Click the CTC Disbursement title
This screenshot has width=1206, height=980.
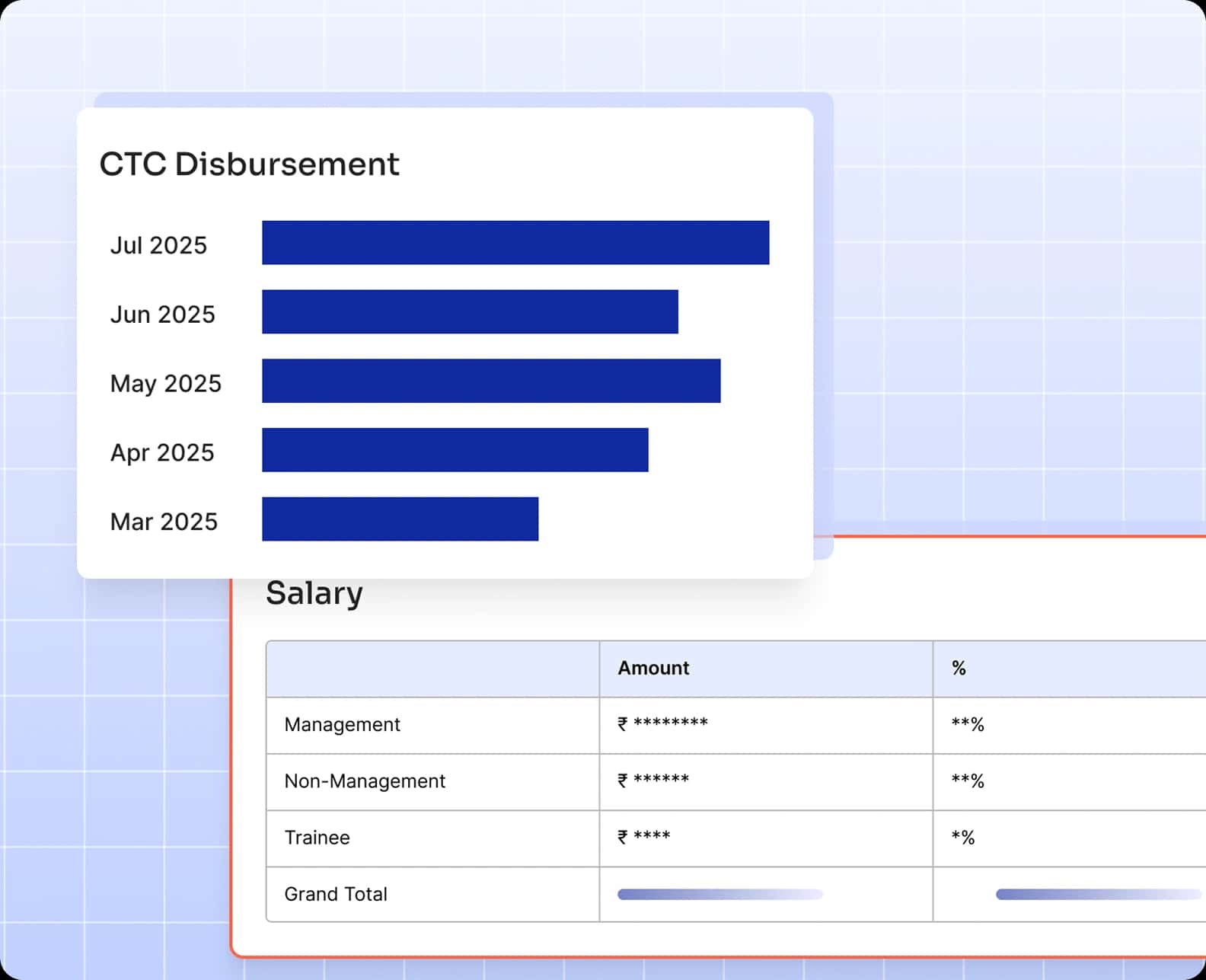coord(249,164)
